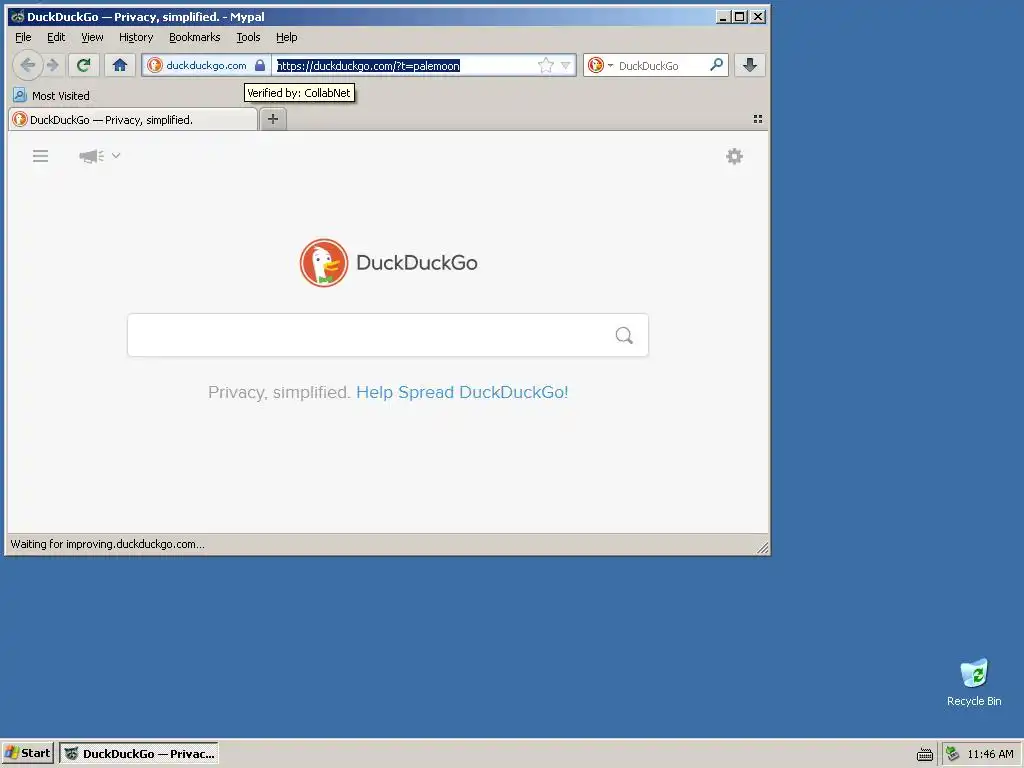Reload the page with the refresh icon
Image resolution: width=1024 pixels, height=768 pixels.
coord(84,65)
